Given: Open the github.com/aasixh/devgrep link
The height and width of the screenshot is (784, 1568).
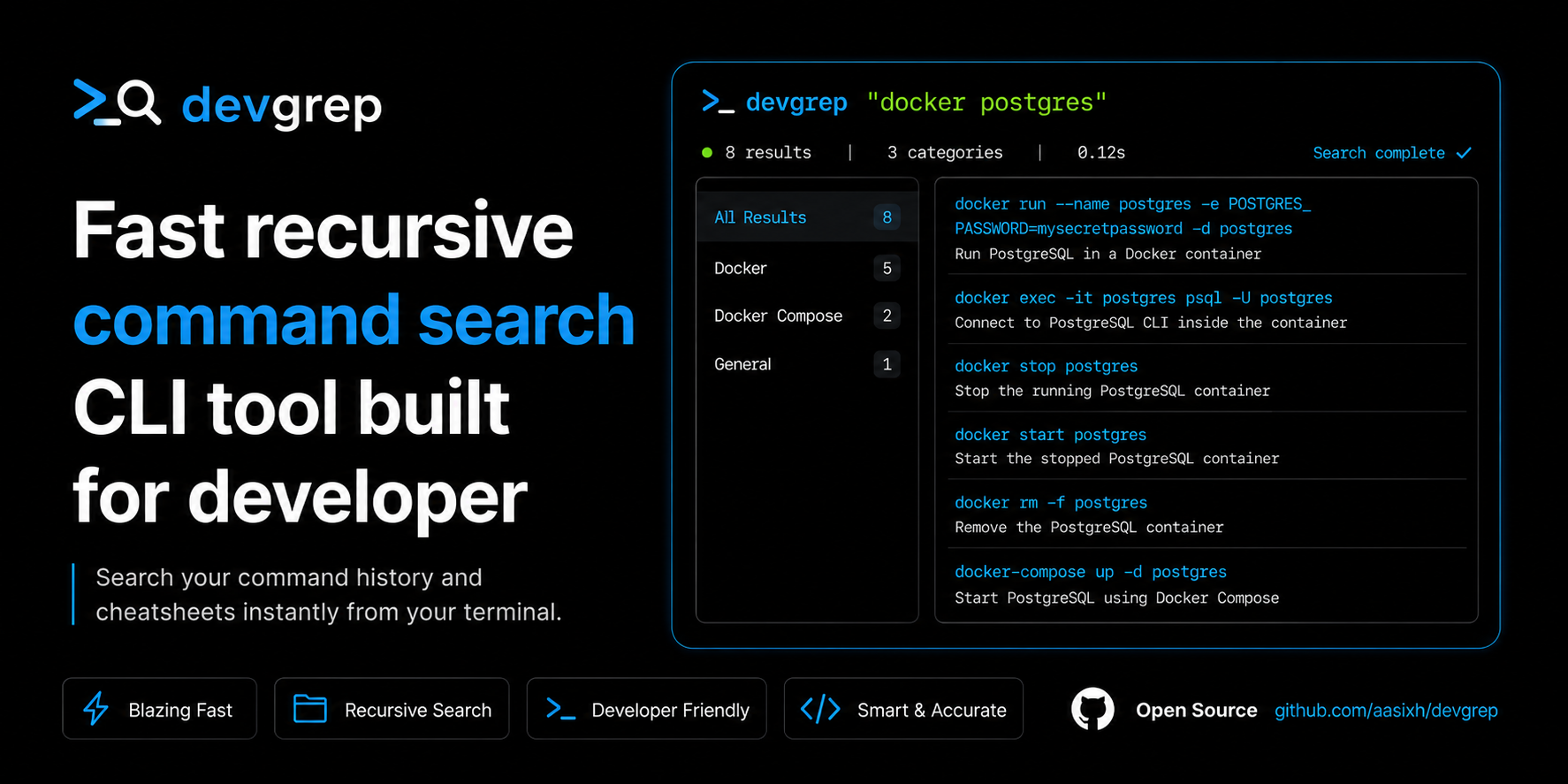Looking at the screenshot, I should [x=1386, y=711].
